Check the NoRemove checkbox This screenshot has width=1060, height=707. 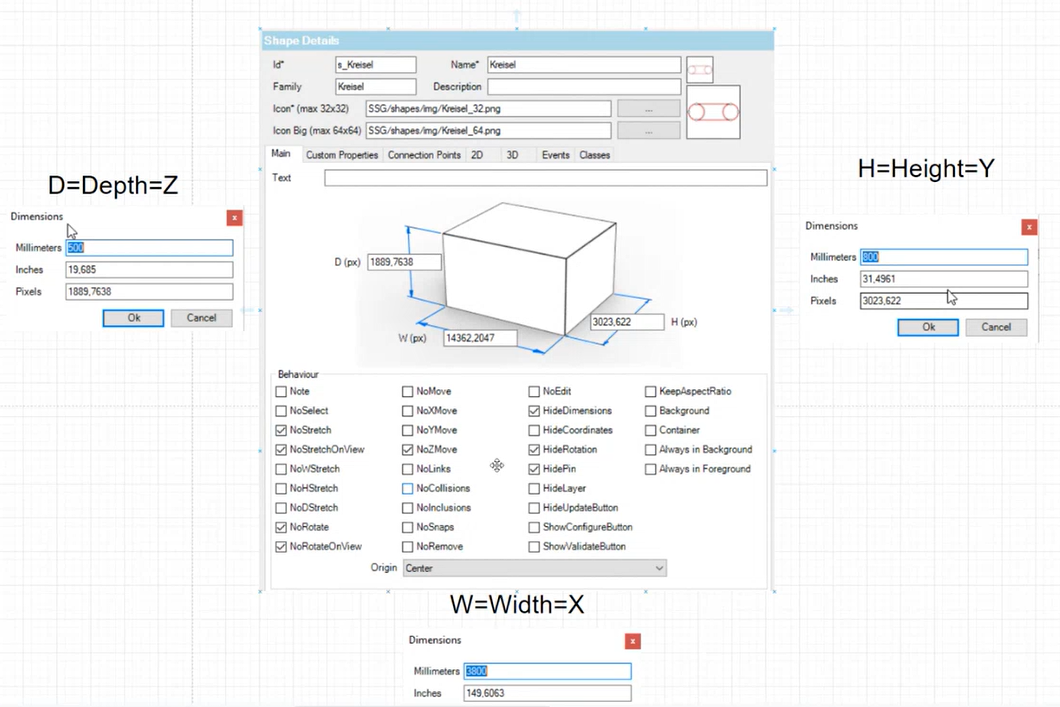(408, 547)
